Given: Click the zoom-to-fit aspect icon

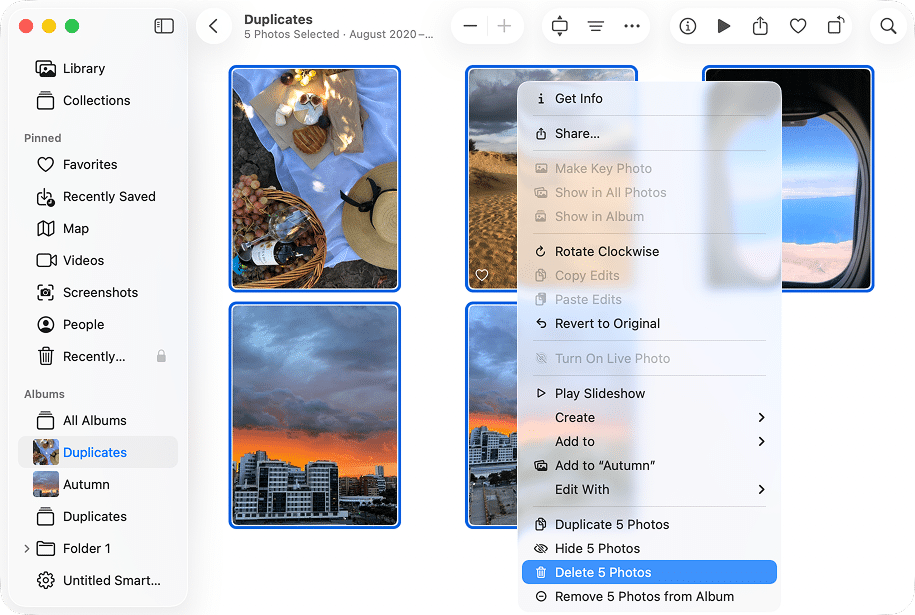Looking at the screenshot, I should (x=559, y=26).
